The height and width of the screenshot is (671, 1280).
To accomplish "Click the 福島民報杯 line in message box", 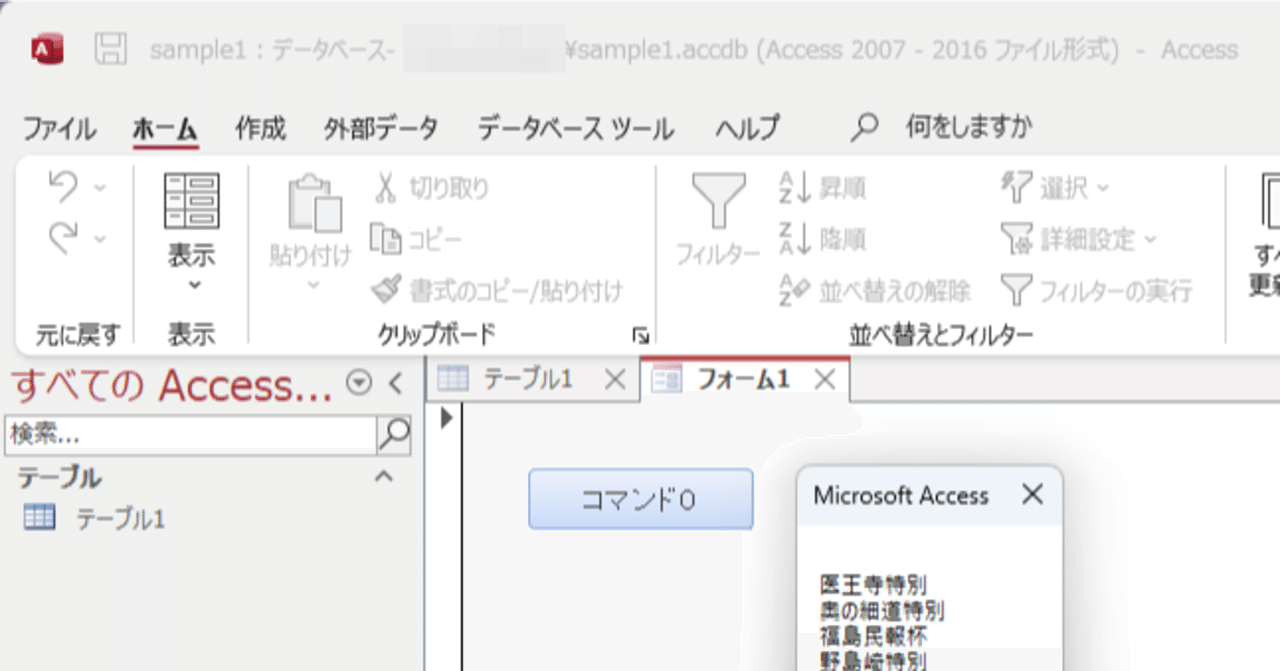I will point(872,636).
